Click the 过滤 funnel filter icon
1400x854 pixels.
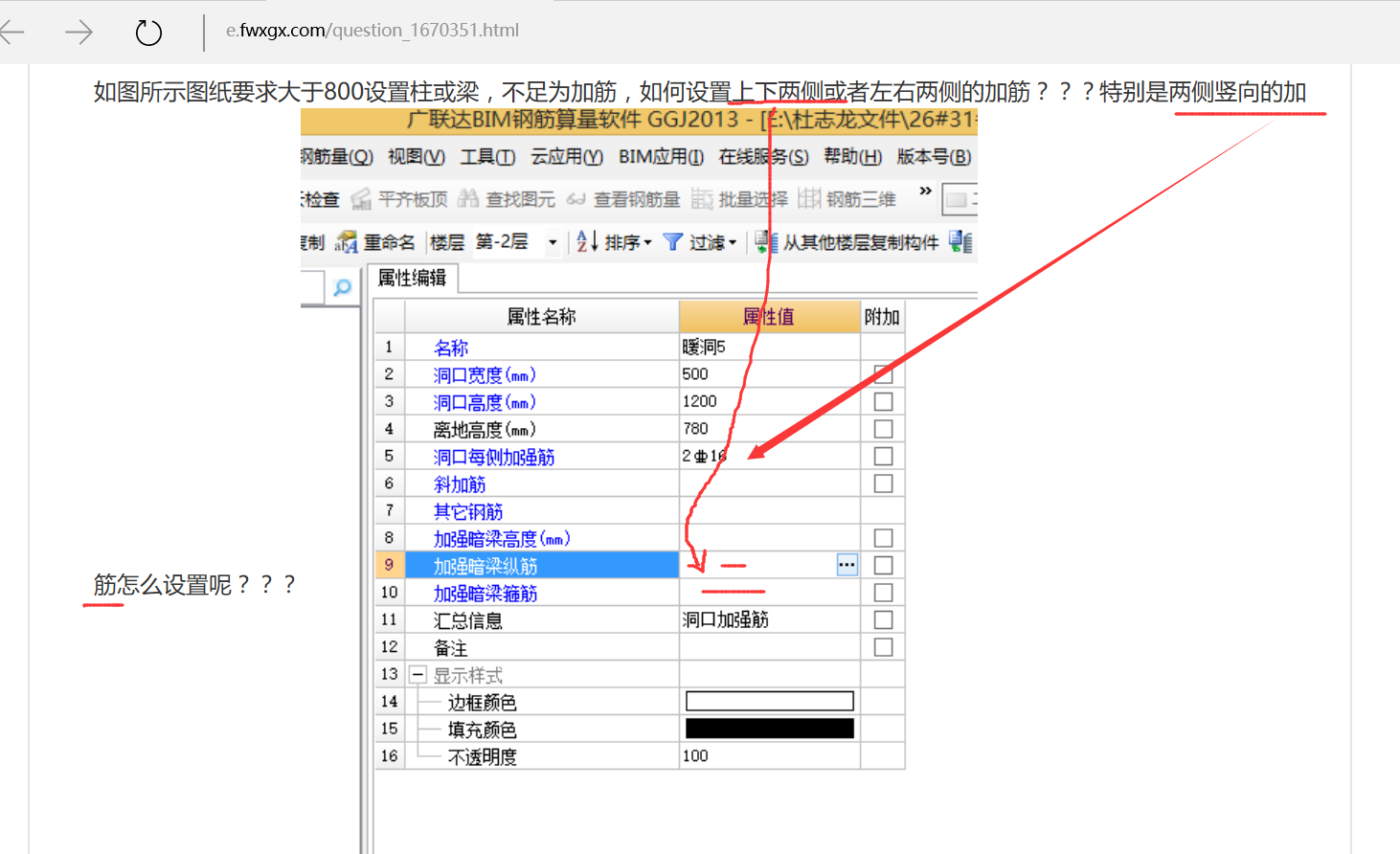673,242
